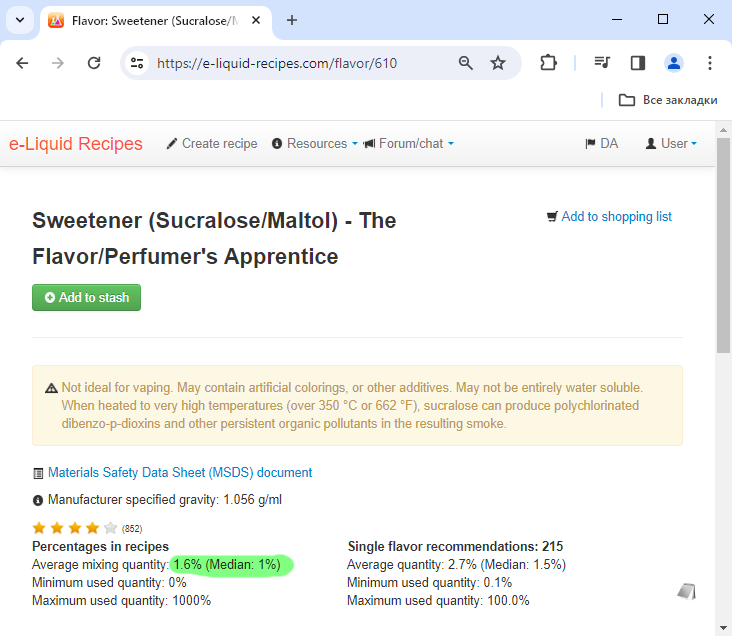Image resolution: width=732 pixels, height=636 pixels.
Task: Rate the flavor with fifth star
Action: tap(111, 528)
